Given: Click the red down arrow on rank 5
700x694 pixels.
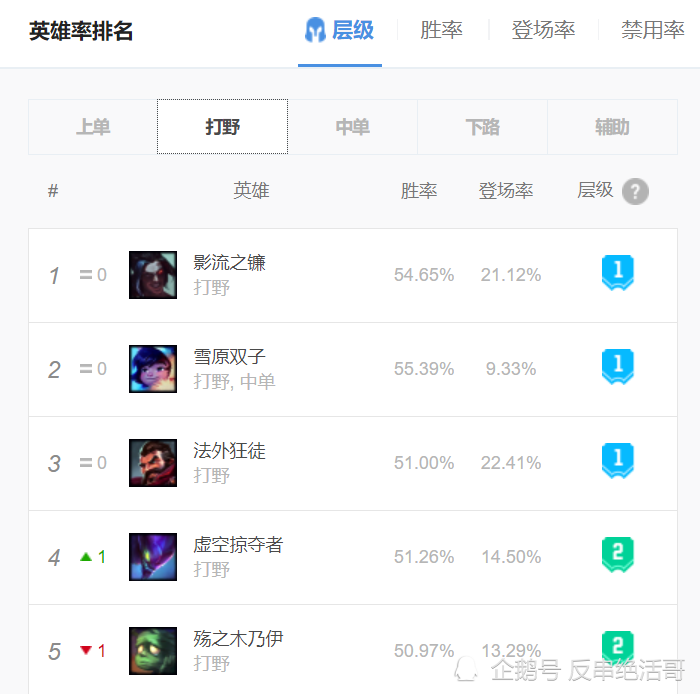Looking at the screenshot, I should click(x=86, y=650).
